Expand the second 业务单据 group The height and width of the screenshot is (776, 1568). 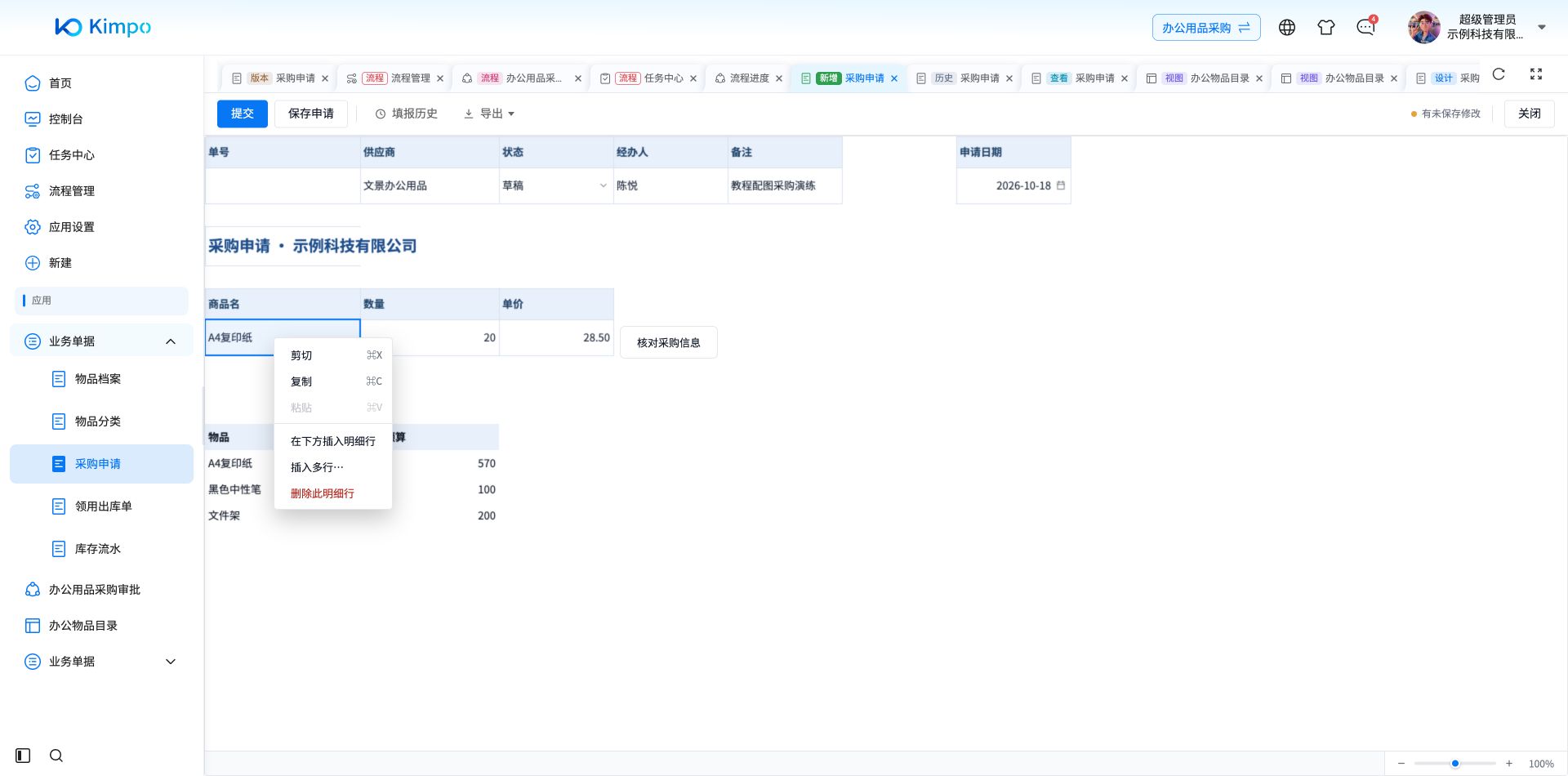click(x=102, y=662)
